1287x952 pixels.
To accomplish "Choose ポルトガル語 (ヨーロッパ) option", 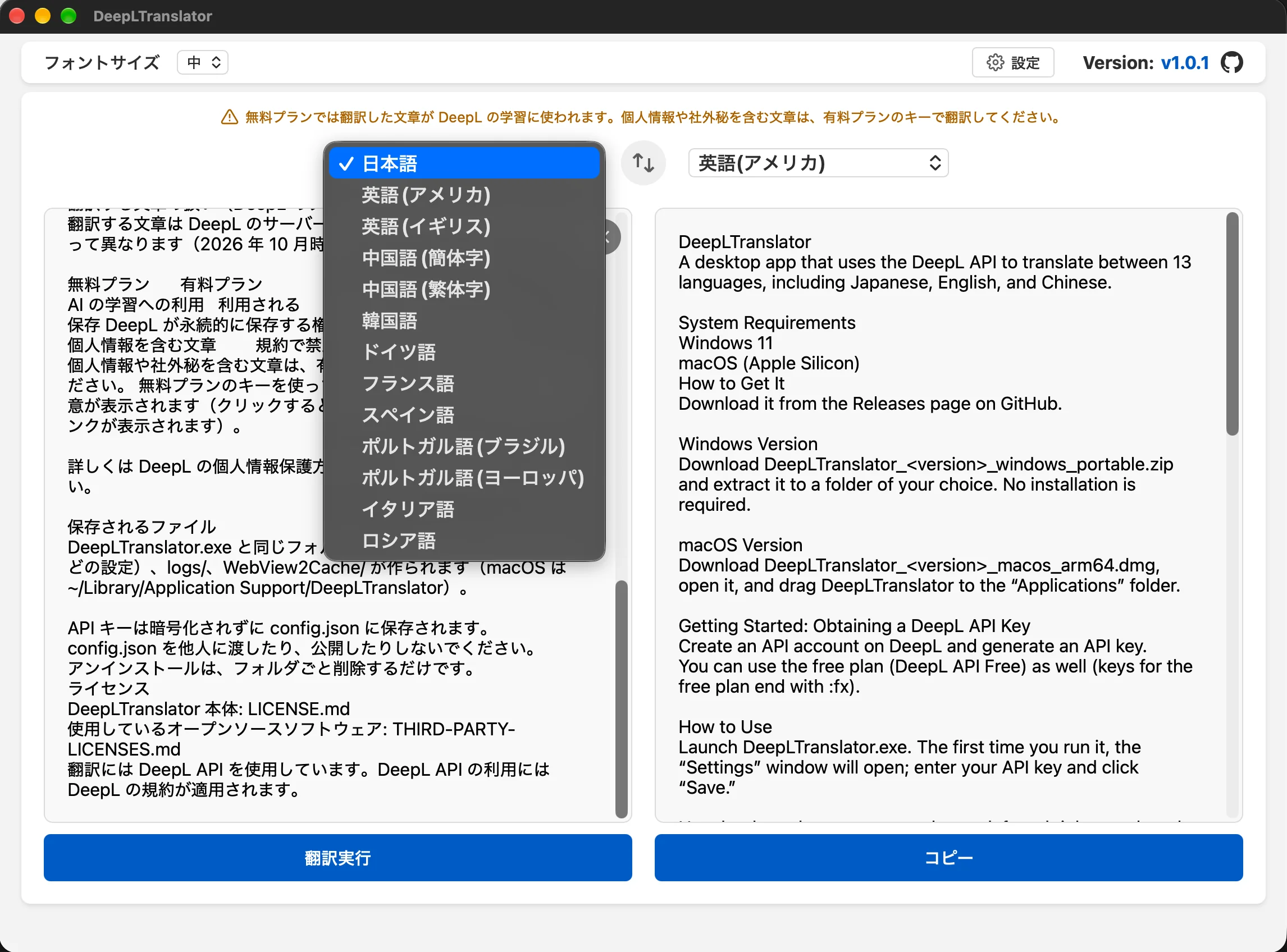I will (x=464, y=478).
